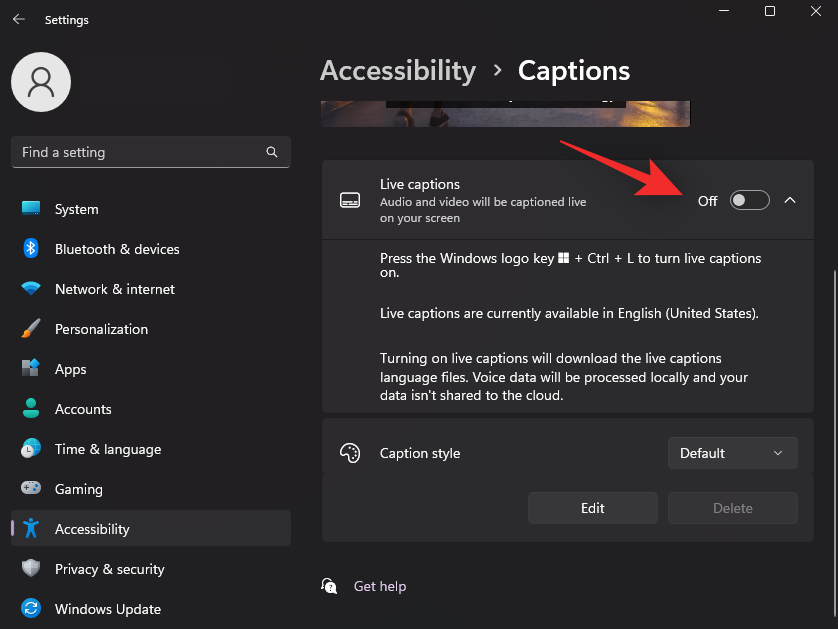
Task: Open the Caption style Default dropdown
Action: [732, 452]
